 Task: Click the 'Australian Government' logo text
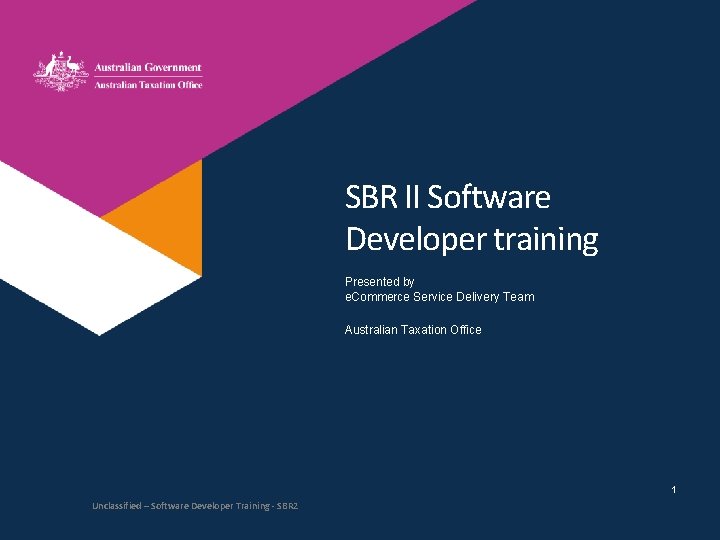pyautogui.click(x=148, y=68)
